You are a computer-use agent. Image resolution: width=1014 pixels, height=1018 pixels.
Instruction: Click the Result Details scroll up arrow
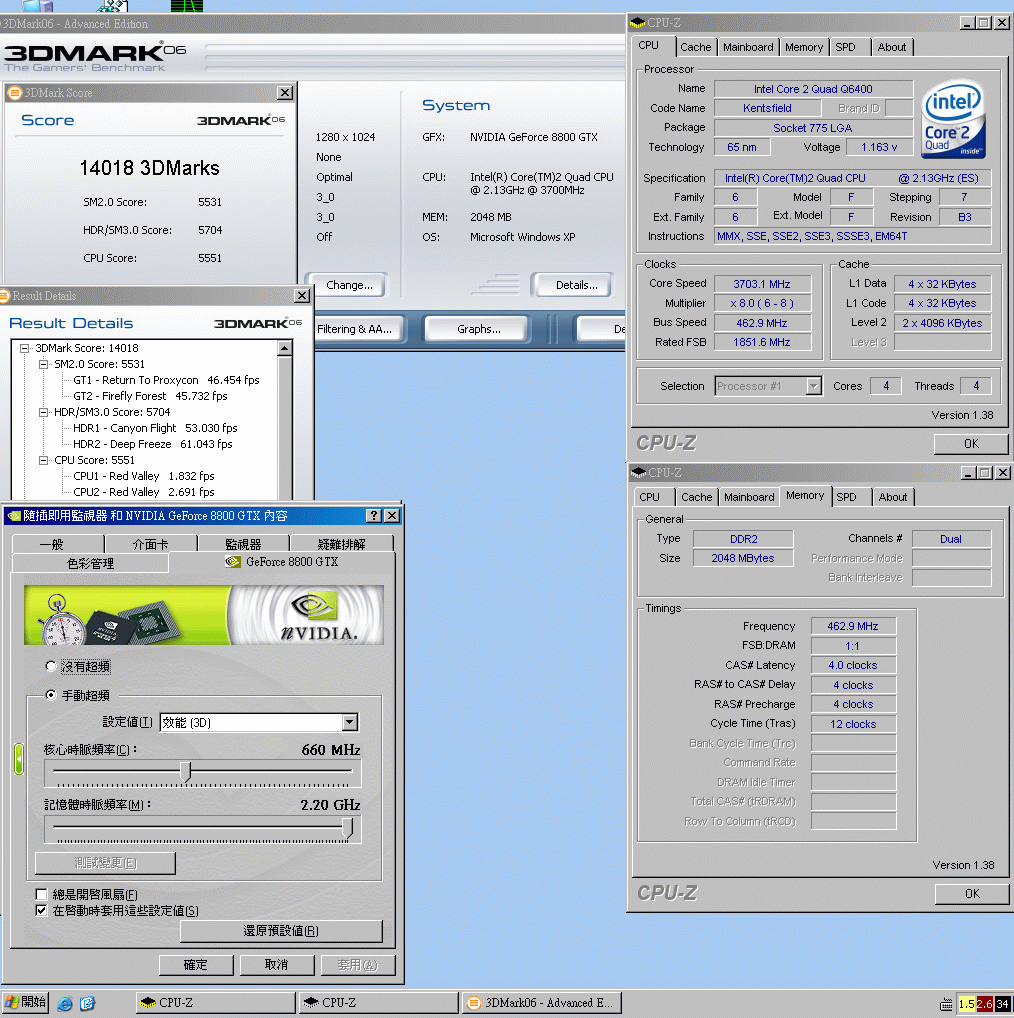(284, 349)
